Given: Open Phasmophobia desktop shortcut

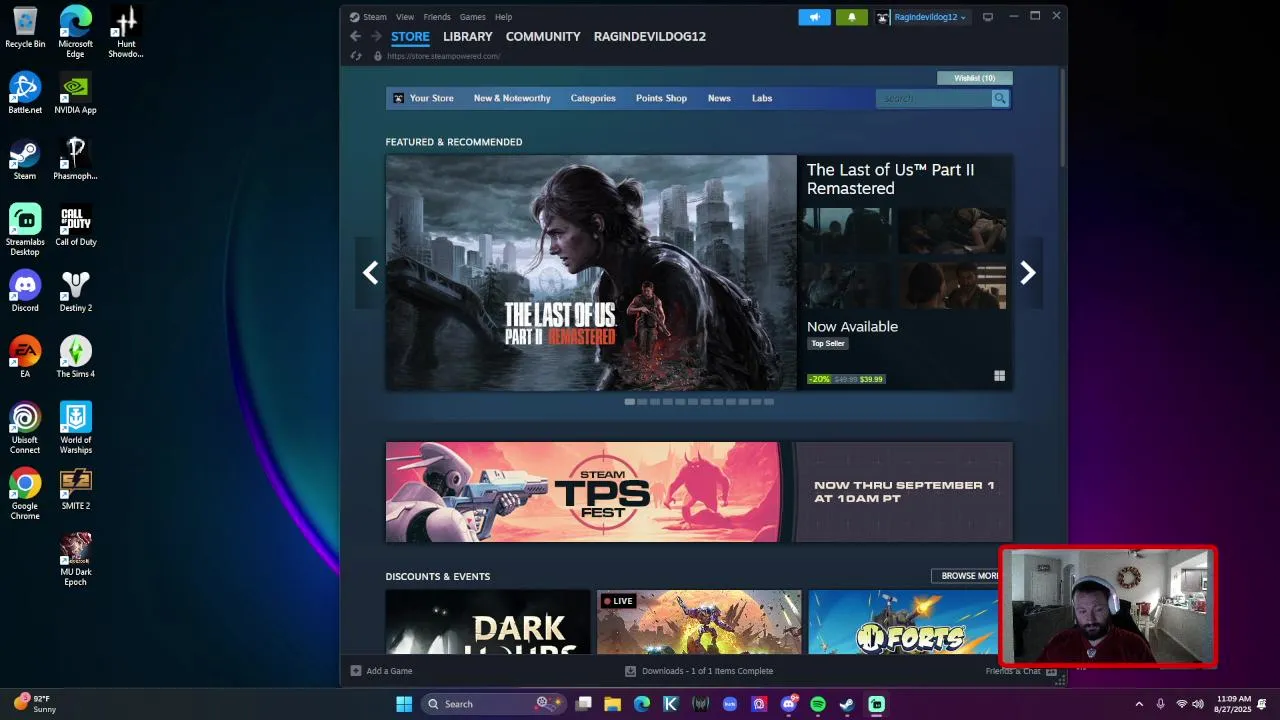Looking at the screenshot, I should [75, 159].
